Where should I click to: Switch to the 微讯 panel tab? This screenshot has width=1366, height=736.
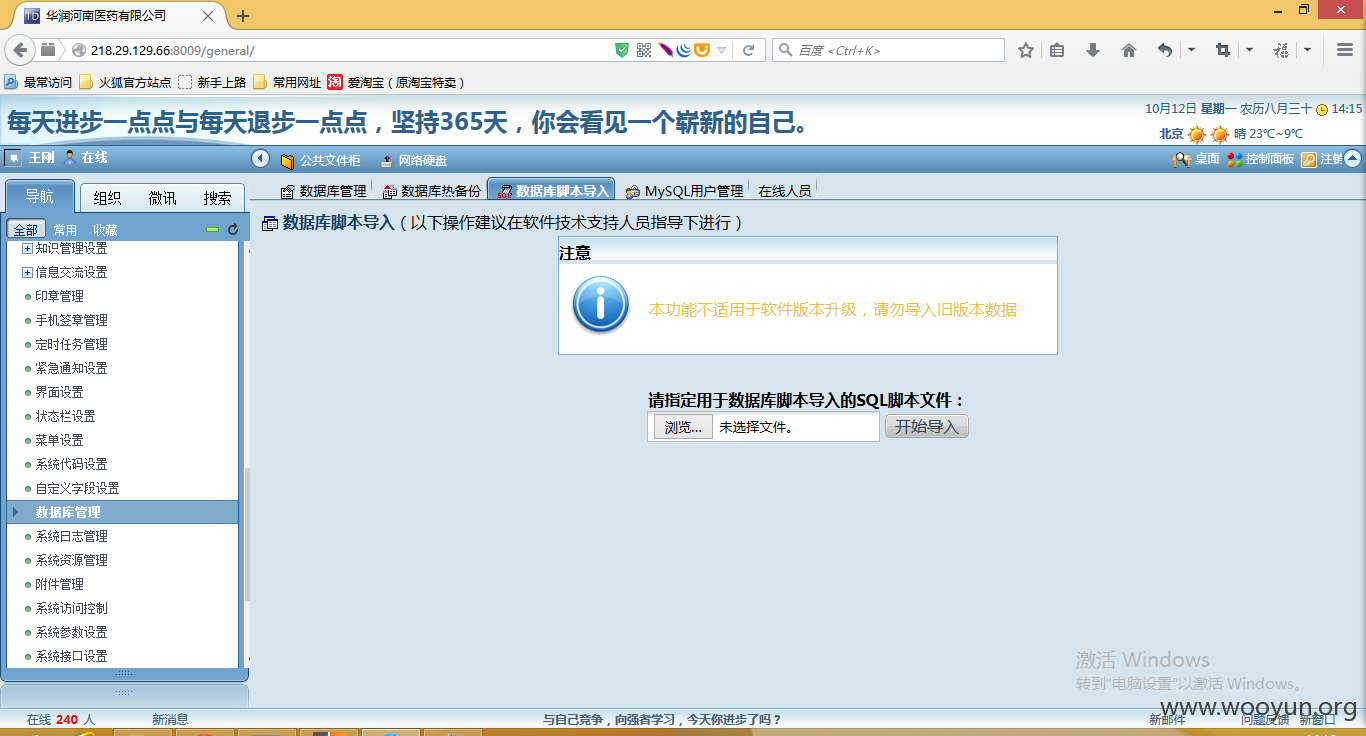(x=162, y=198)
